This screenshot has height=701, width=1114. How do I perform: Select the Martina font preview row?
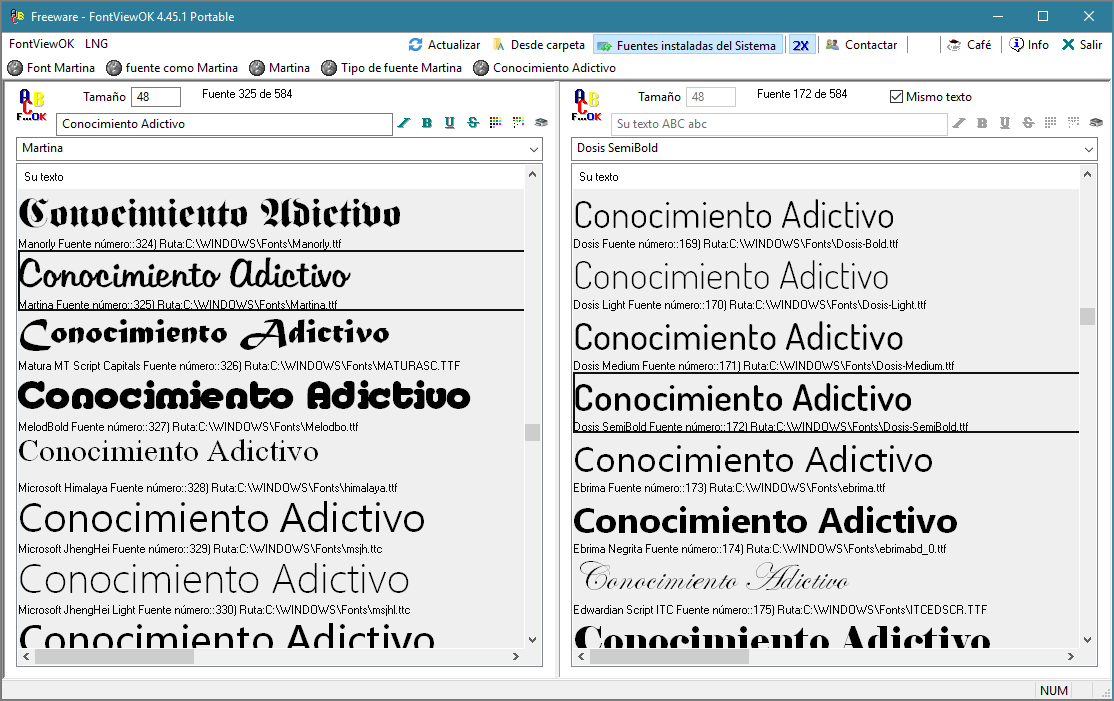pyautogui.click(x=271, y=281)
